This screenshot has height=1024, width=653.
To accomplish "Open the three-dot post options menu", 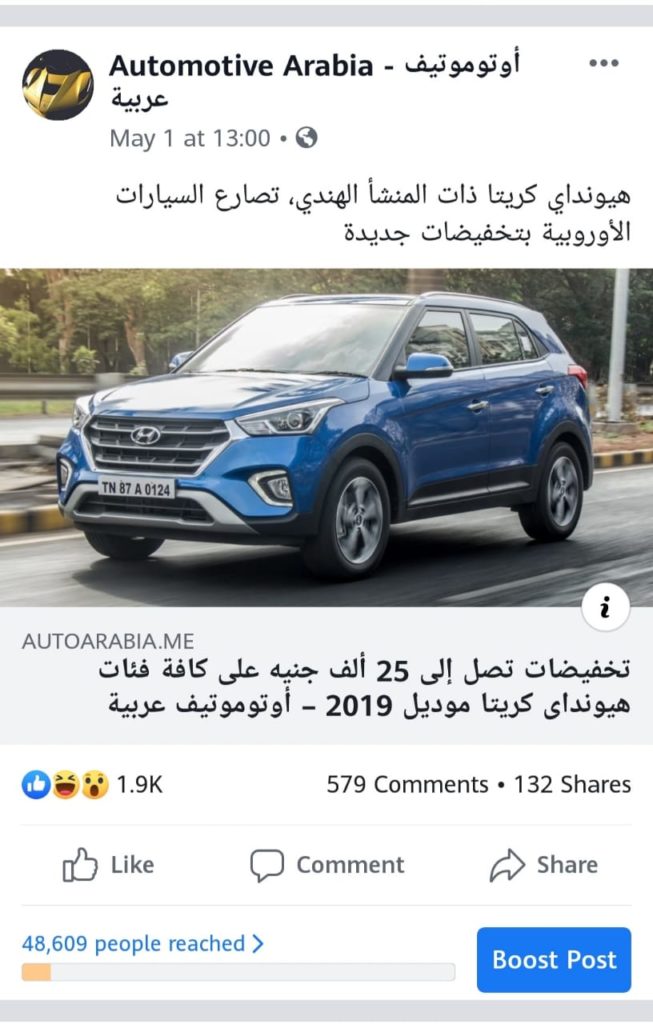I will pyautogui.click(x=603, y=63).
